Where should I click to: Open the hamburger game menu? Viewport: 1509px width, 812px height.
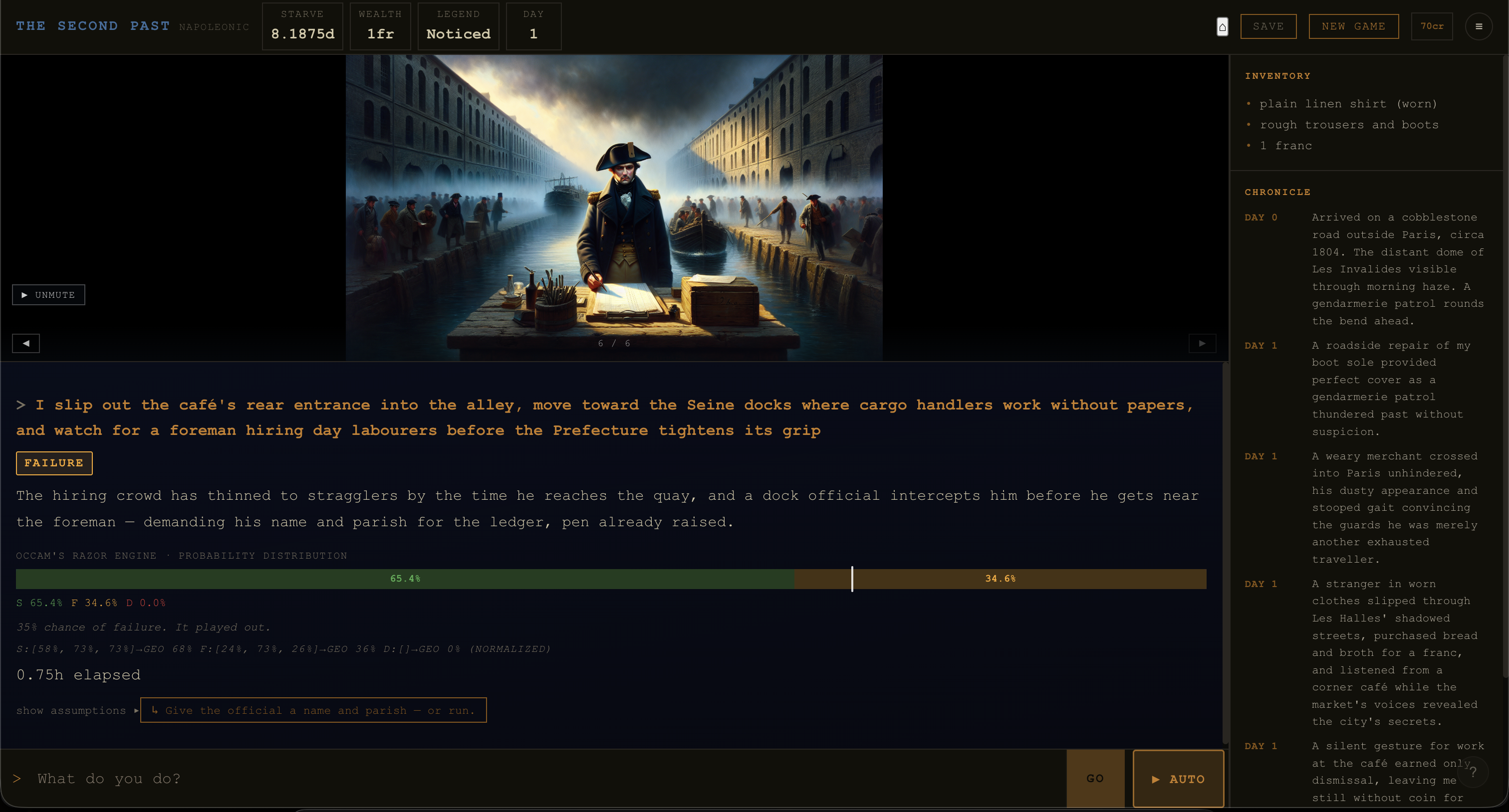(x=1479, y=26)
